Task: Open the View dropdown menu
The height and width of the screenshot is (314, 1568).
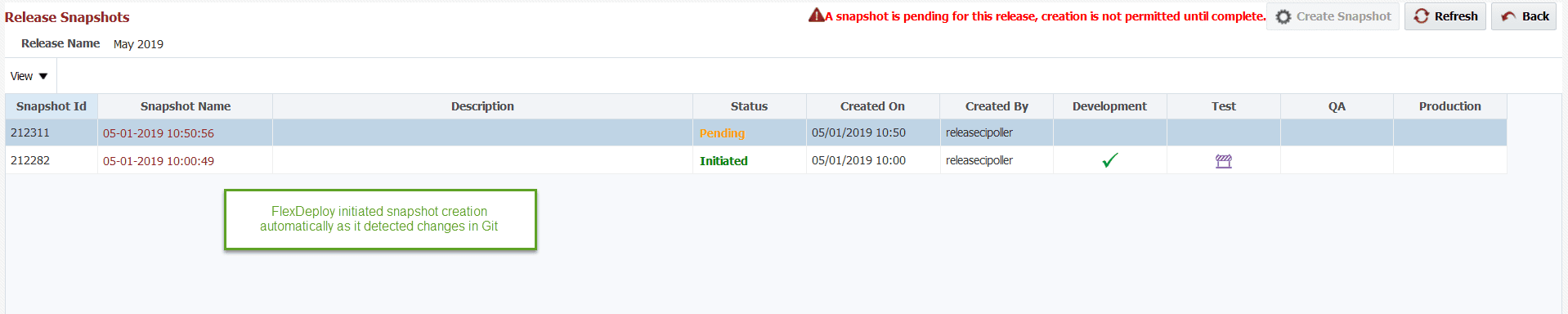Action: (29, 76)
